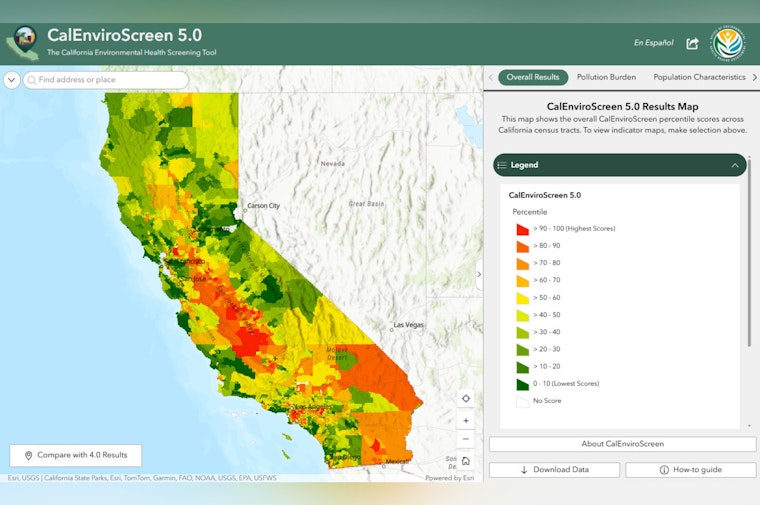Click the Nevada map label
760x505 pixels.
[x=332, y=164]
